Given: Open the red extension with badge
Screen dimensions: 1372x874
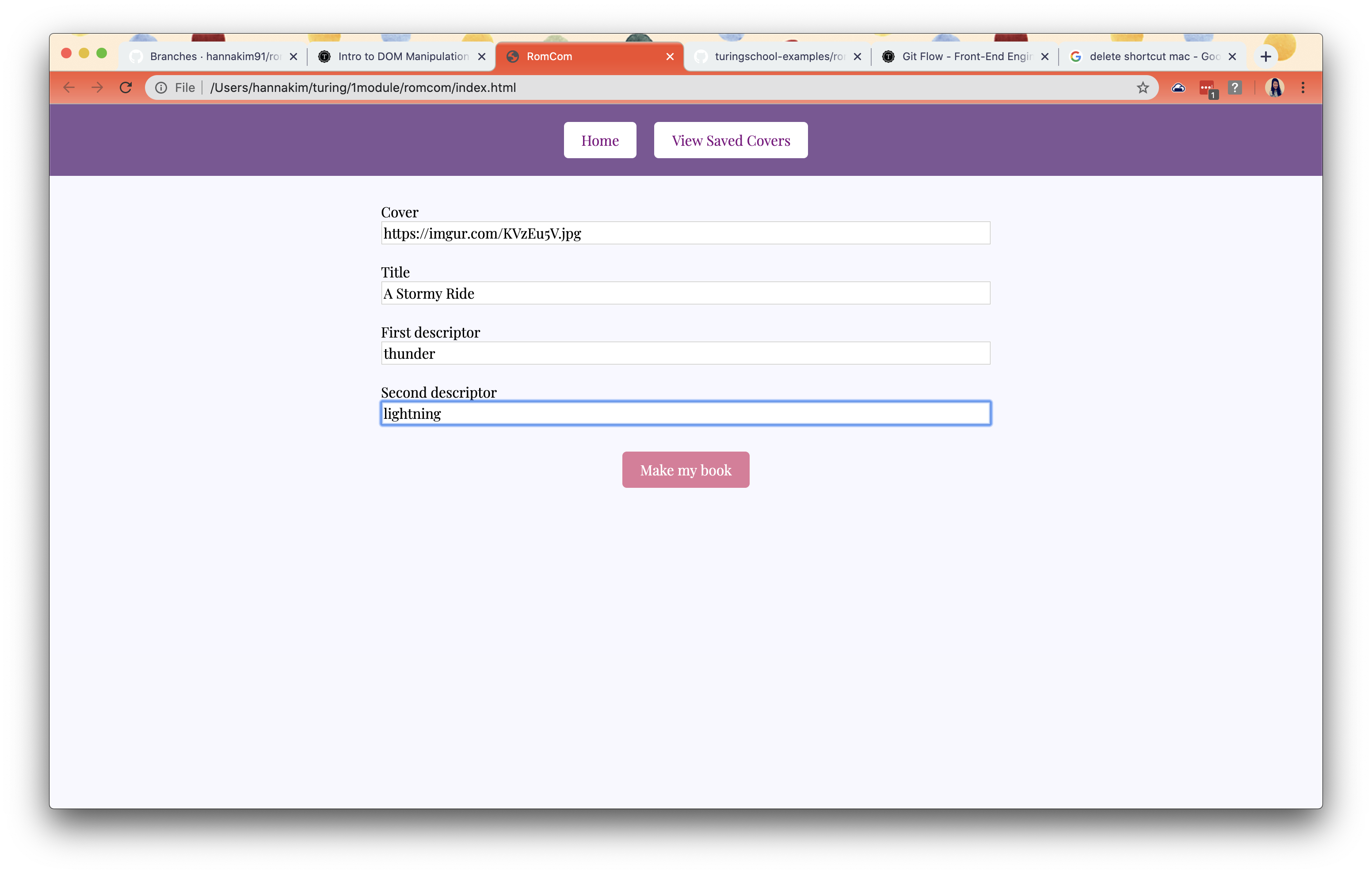Looking at the screenshot, I should [x=1206, y=88].
